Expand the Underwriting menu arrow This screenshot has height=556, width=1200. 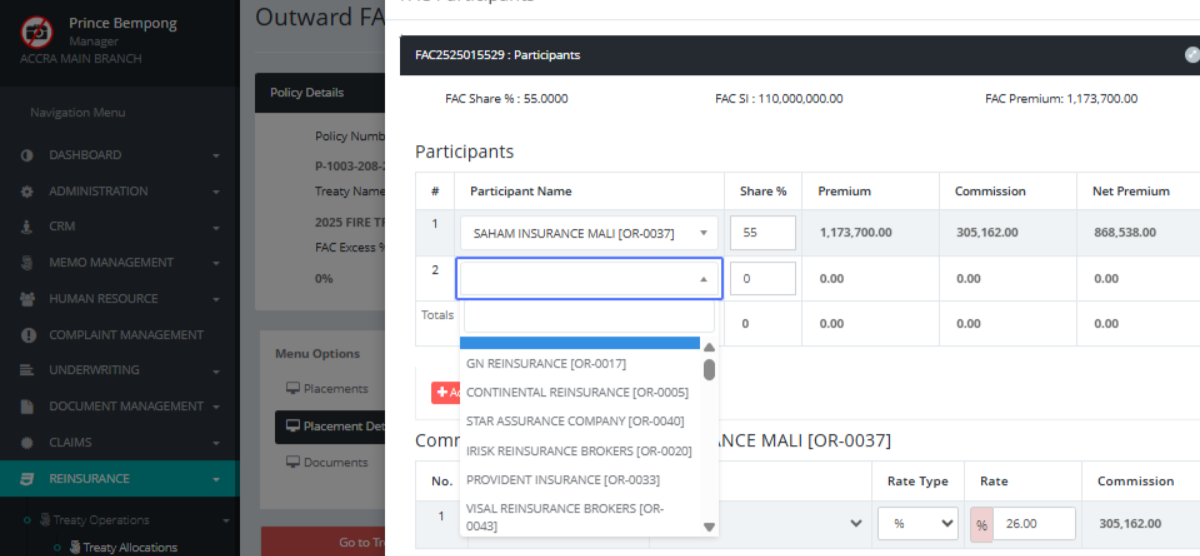coord(216,371)
